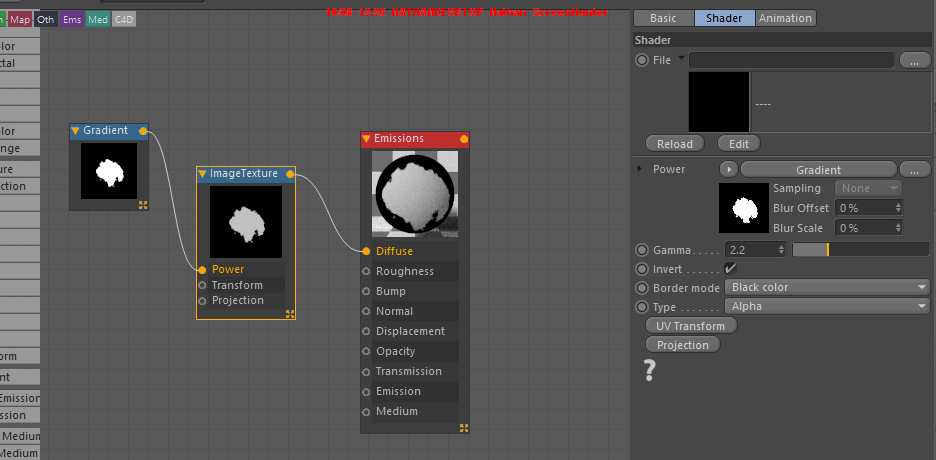The width and height of the screenshot is (936, 460).
Task: Toggle the Border mode animation circle
Action: (x=642, y=288)
